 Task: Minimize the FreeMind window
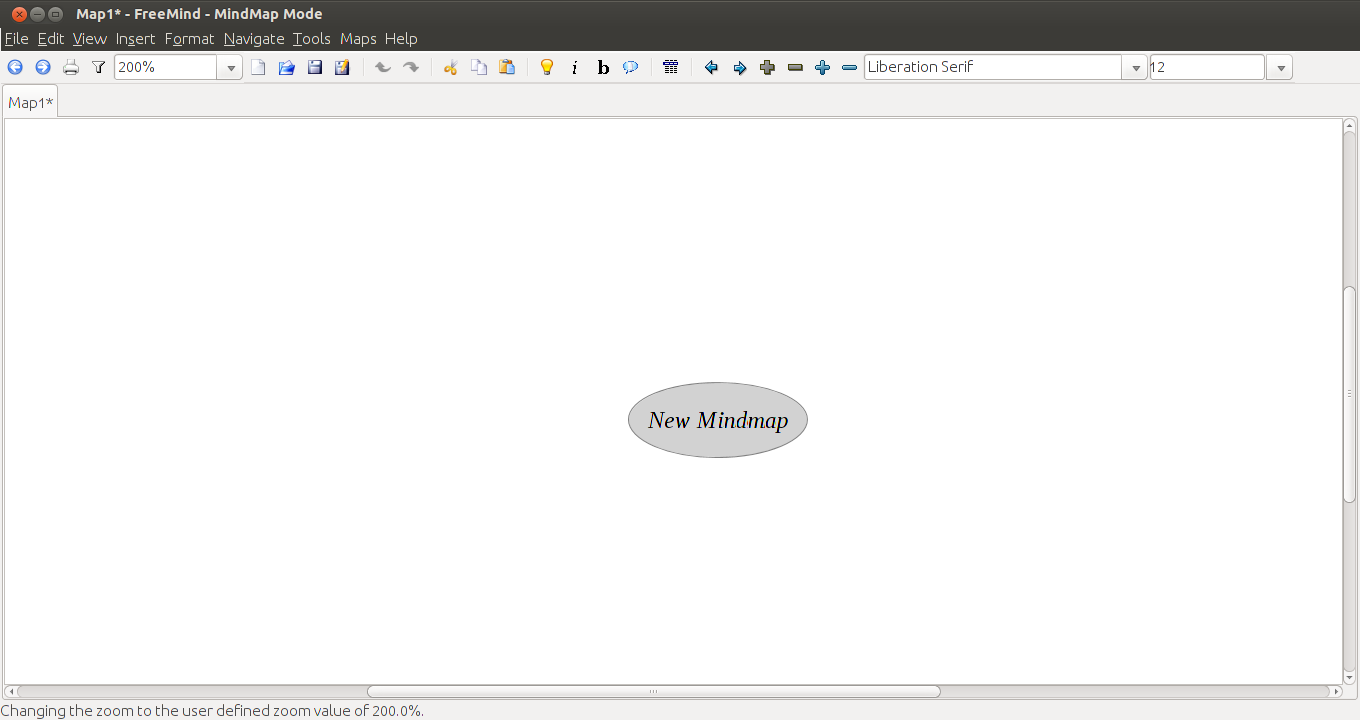[x=37, y=14]
